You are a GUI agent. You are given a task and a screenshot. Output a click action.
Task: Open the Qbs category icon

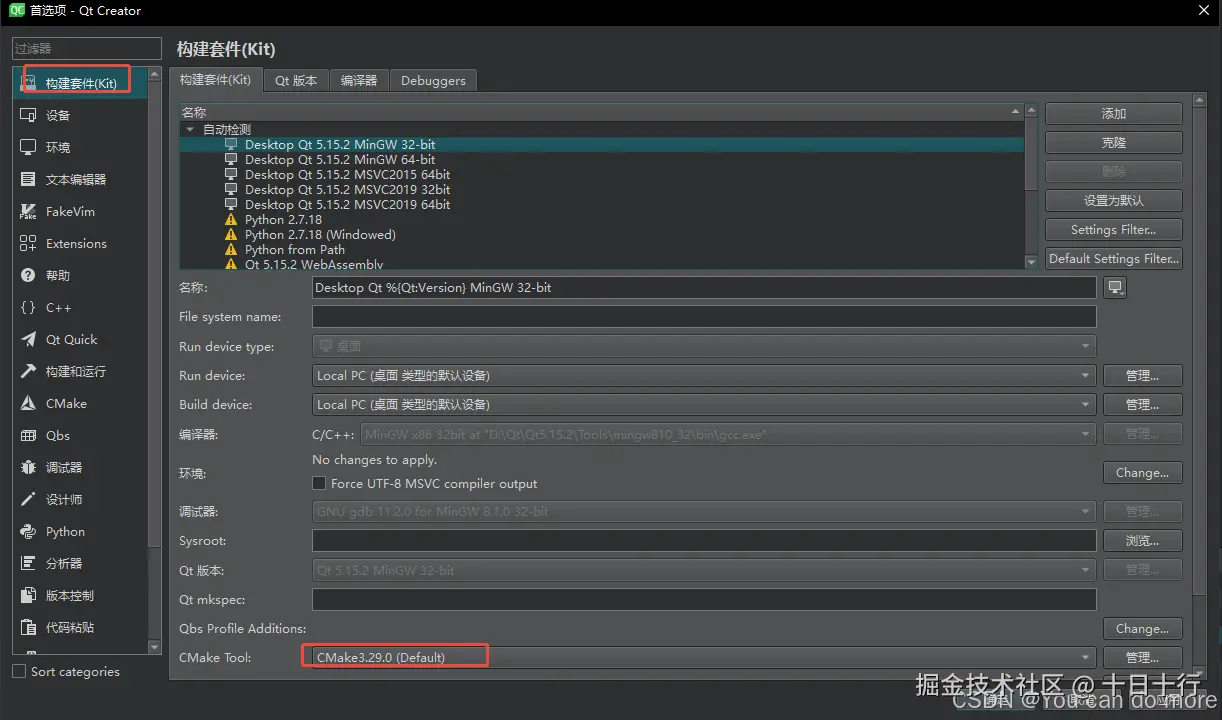(28, 435)
